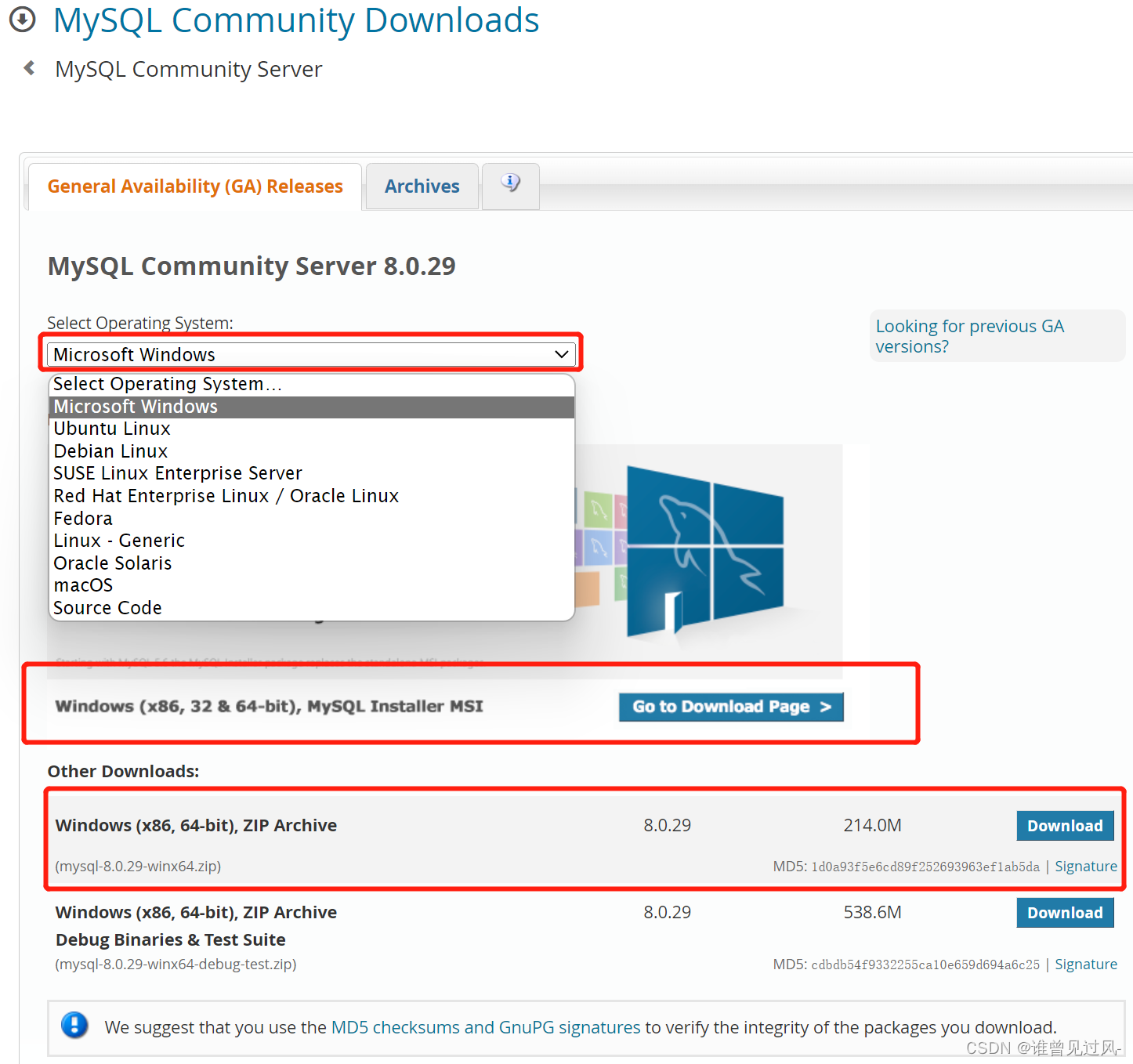Screen dimensions: 1133x1064
Task: Select Ubuntu Linux option
Action: click(x=311, y=429)
